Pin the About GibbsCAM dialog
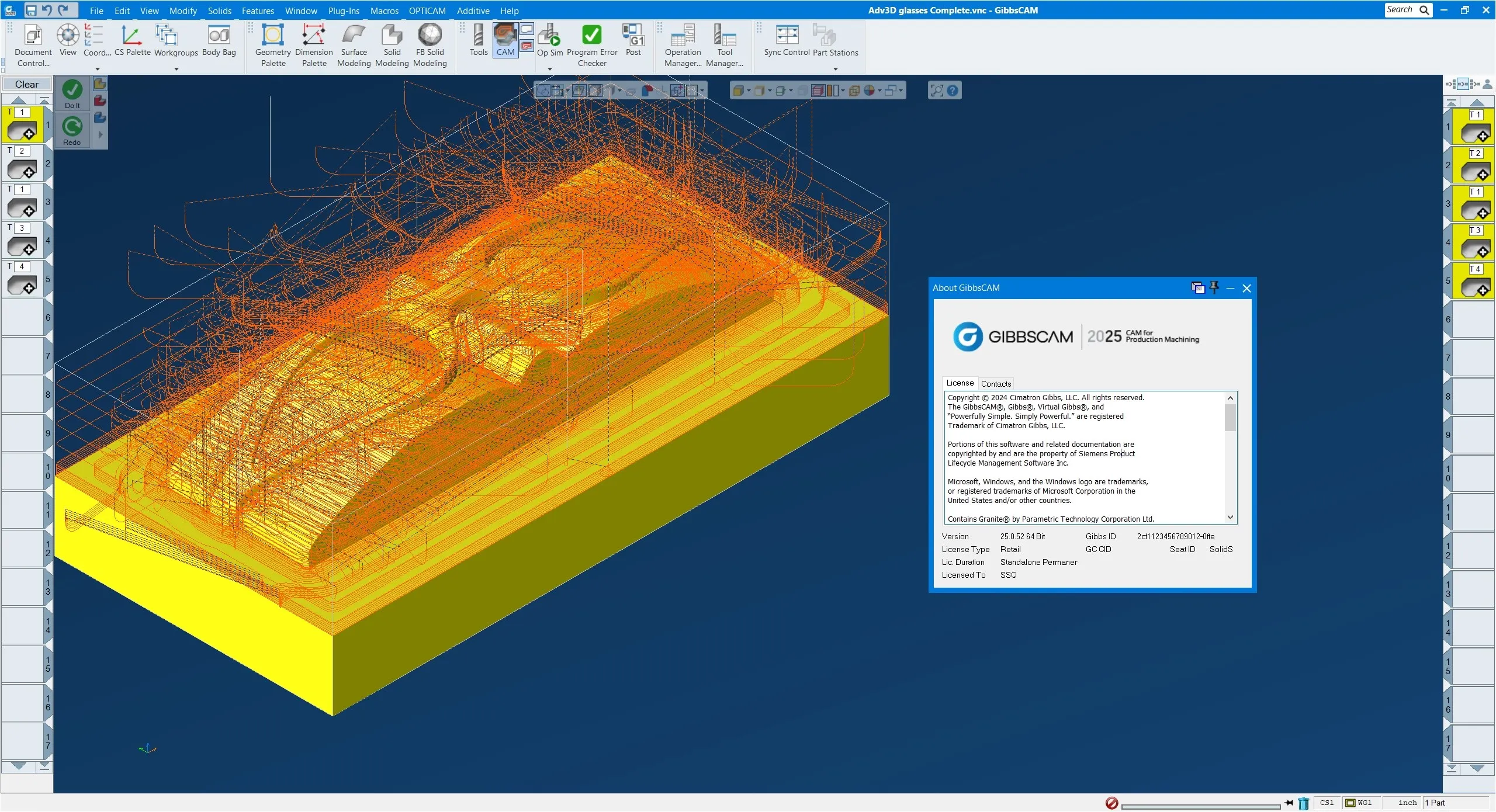1496x812 pixels. [x=1214, y=287]
